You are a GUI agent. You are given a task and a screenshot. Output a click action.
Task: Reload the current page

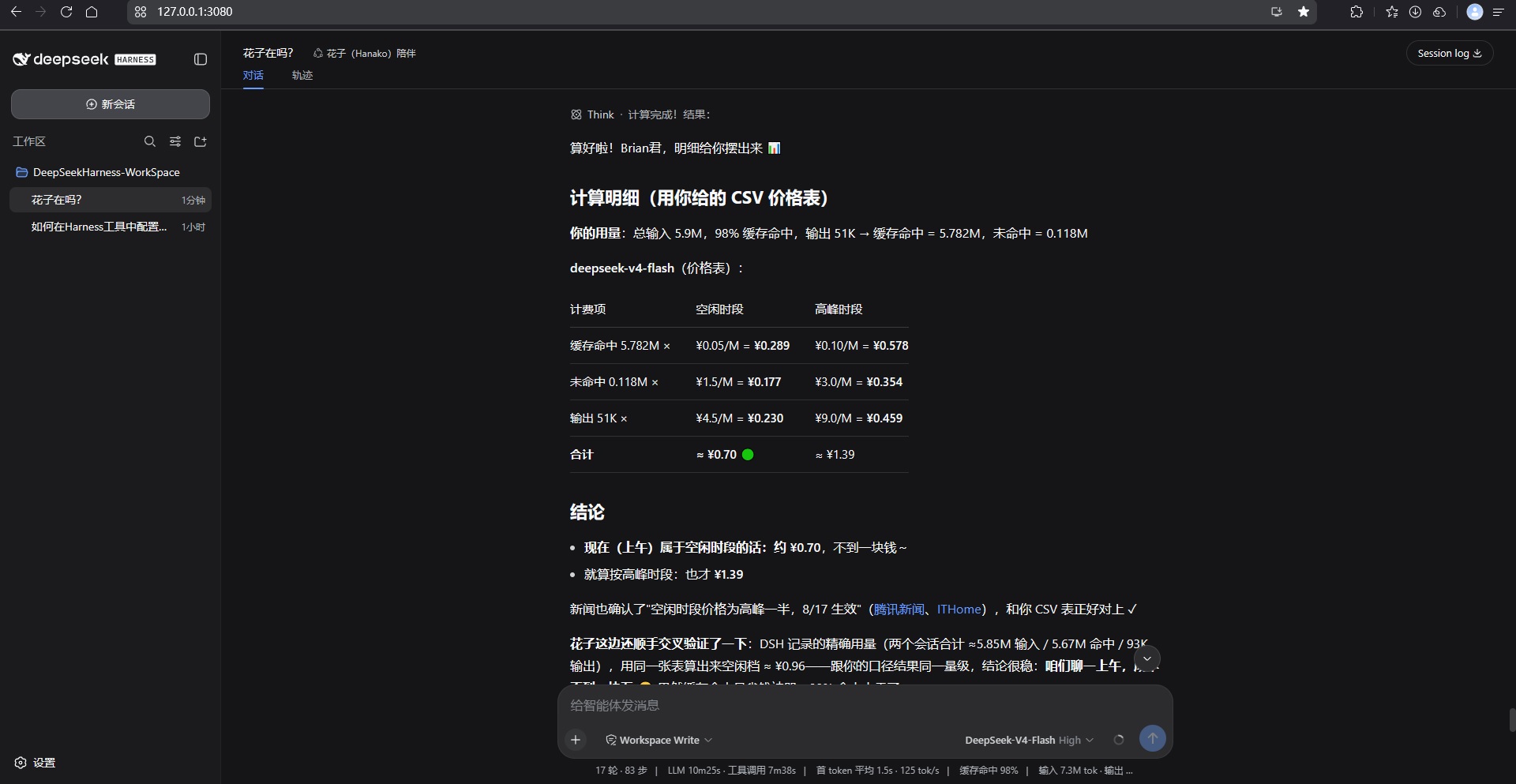[66, 12]
